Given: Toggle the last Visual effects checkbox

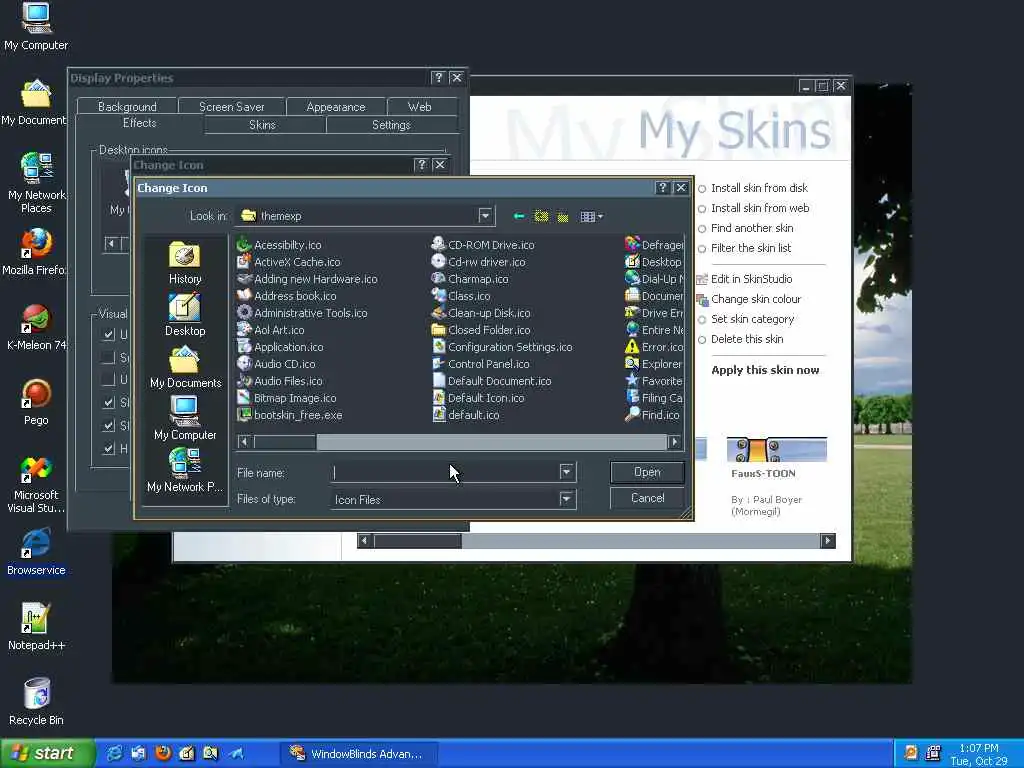Looking at the screenshot, I should [x=108, y=449].
